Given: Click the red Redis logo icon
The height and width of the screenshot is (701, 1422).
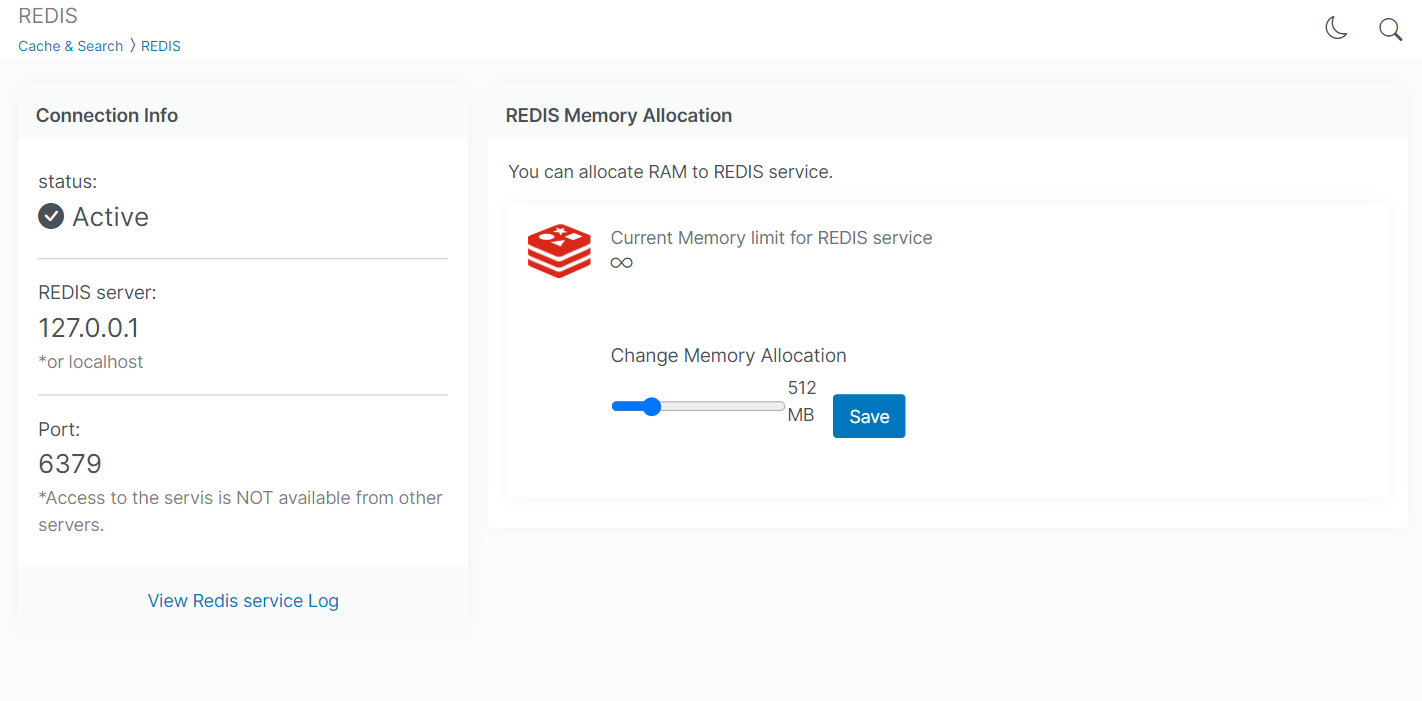Looking at the screenshot, I should click(559, 250).
